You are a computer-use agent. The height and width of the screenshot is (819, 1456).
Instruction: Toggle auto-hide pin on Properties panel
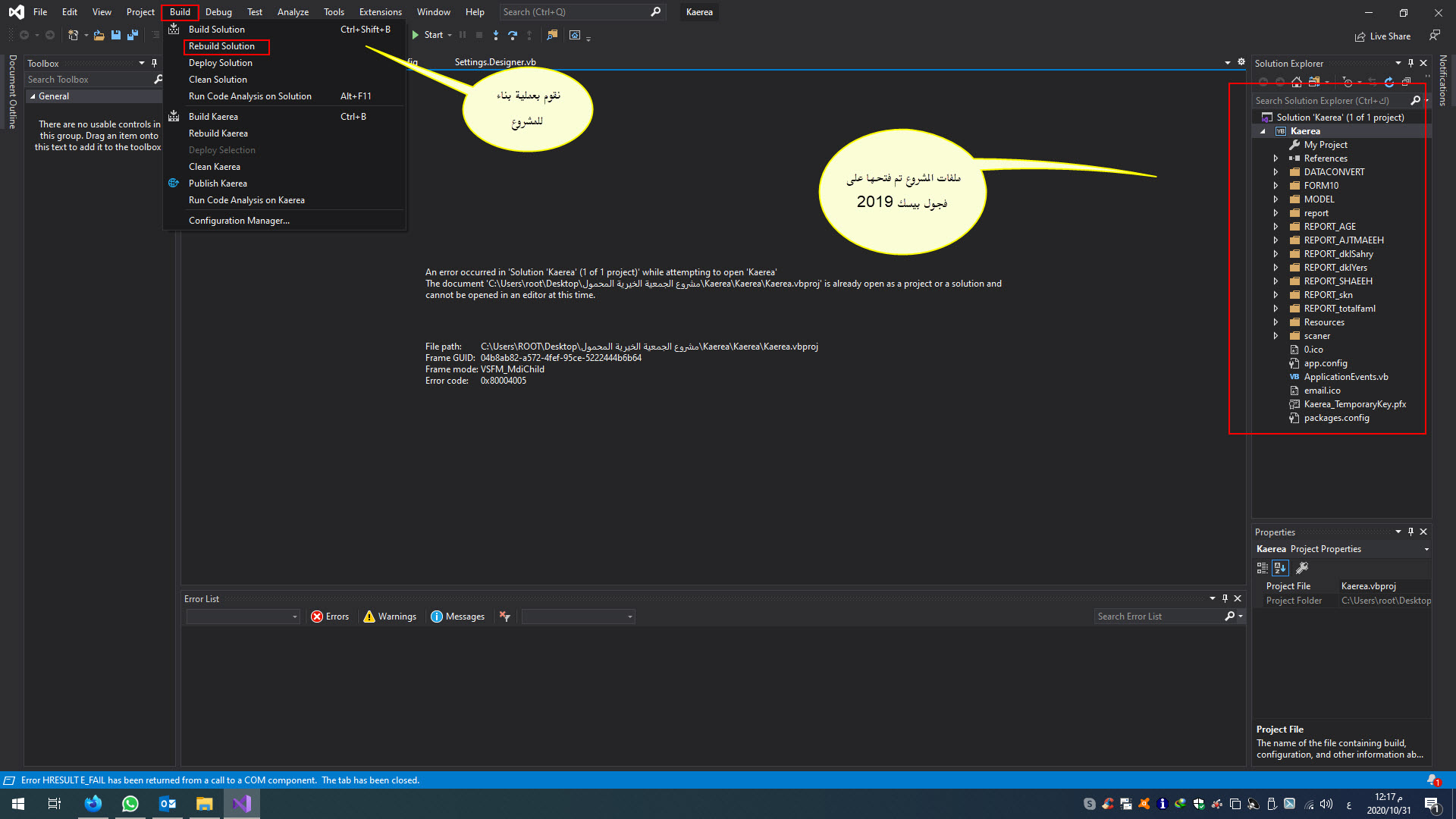pyautogui.click(x=1410, y=532)
